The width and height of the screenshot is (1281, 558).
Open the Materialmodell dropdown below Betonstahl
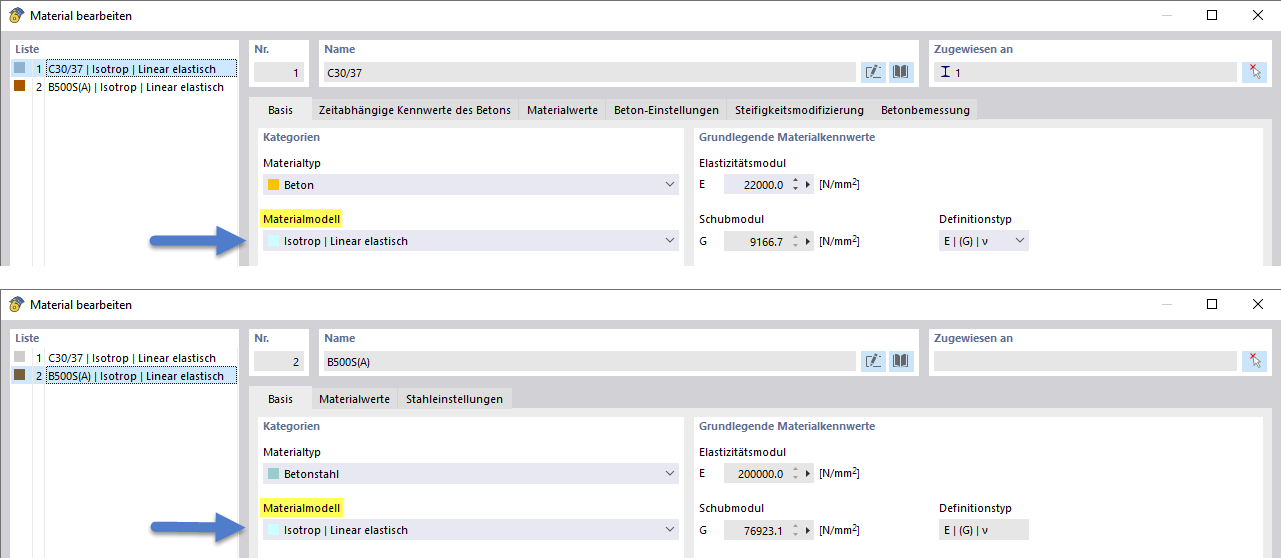pos(669,530)
